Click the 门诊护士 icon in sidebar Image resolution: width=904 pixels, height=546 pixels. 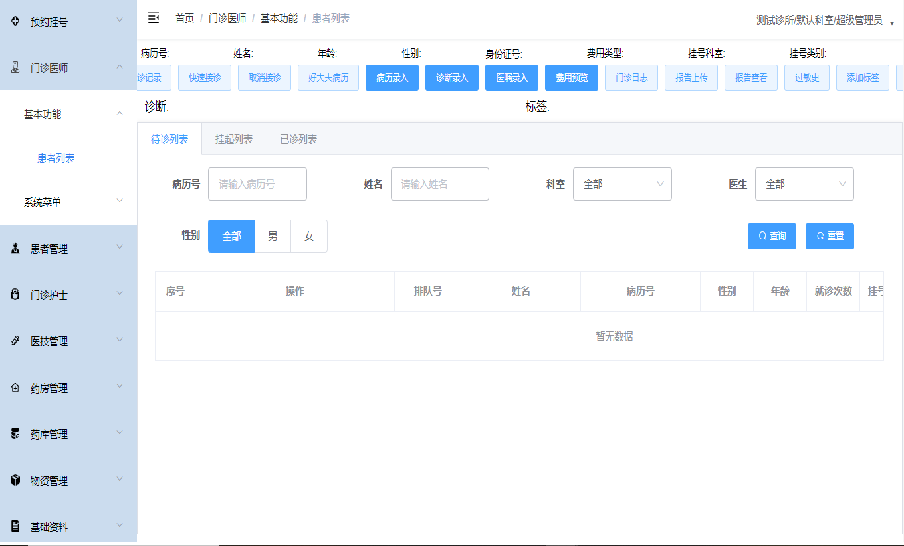click(15, 295)
